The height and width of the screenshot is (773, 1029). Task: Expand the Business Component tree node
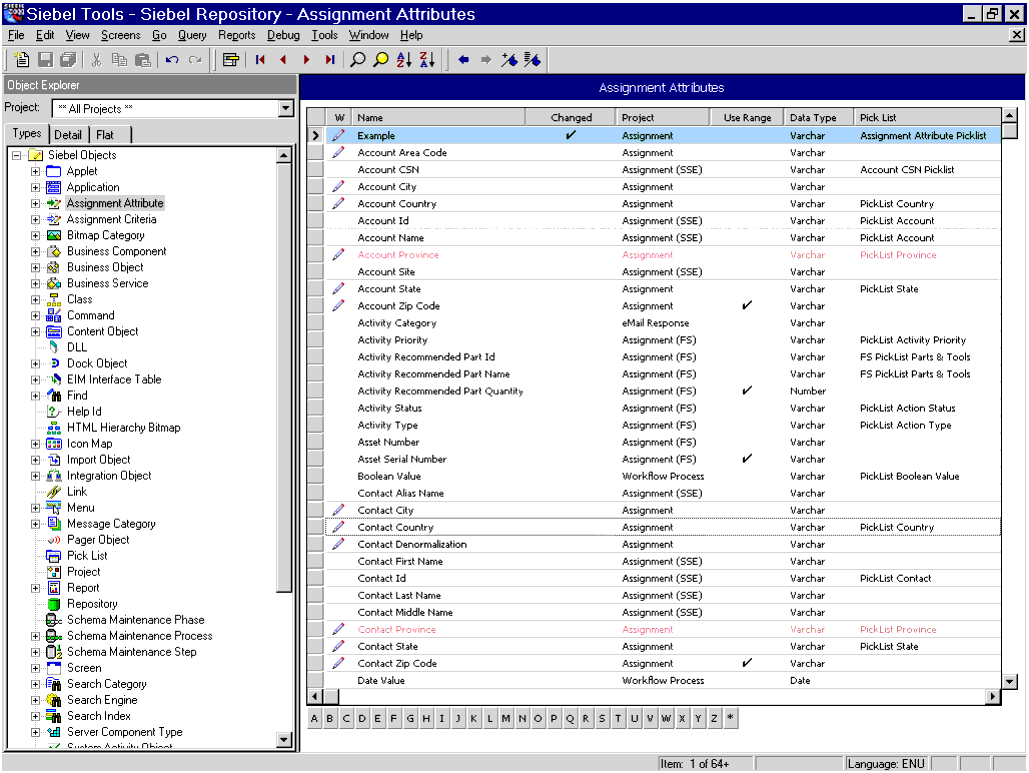(36, 252)
